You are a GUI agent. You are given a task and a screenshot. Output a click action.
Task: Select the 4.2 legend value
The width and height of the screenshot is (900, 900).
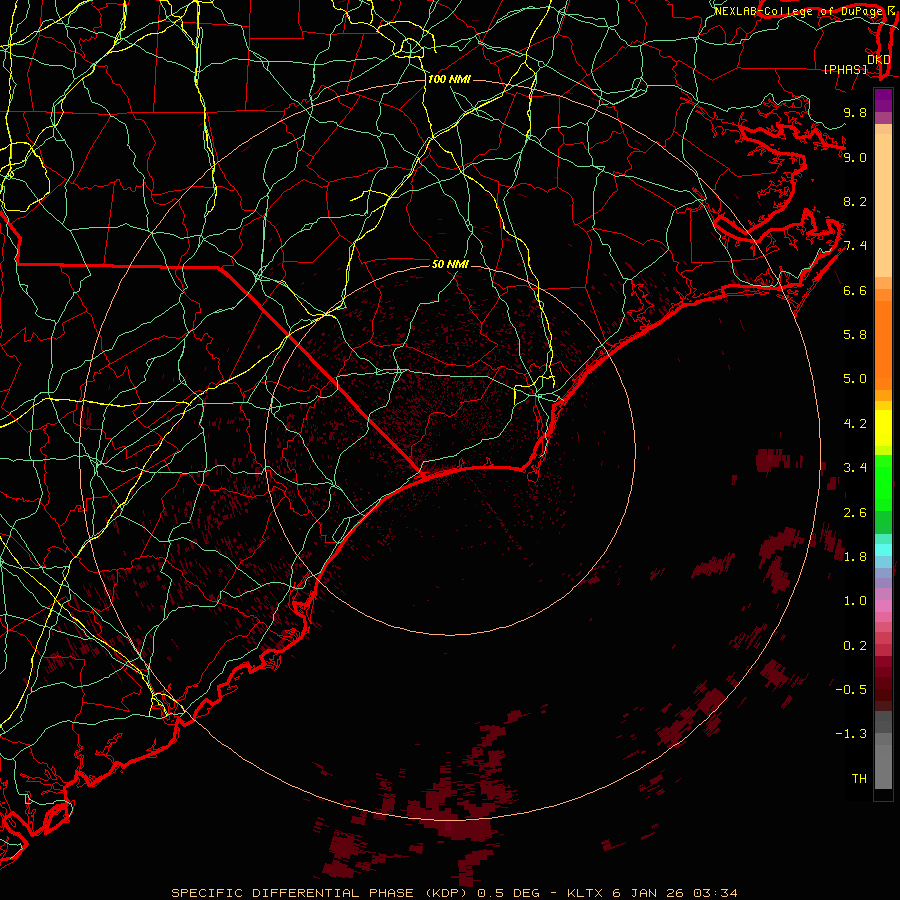pyautogui.click(x=855, y=424)
